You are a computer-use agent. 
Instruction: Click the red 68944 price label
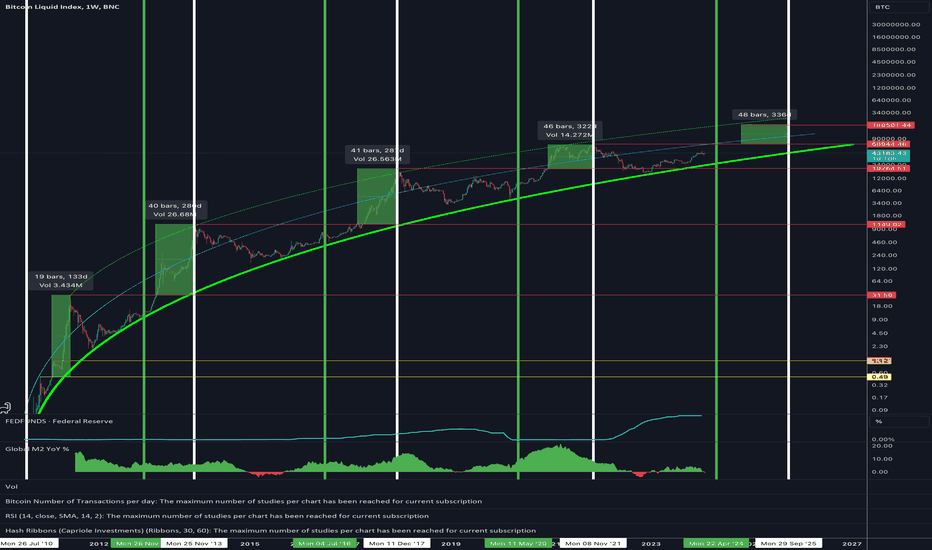[x=889, y=144]
